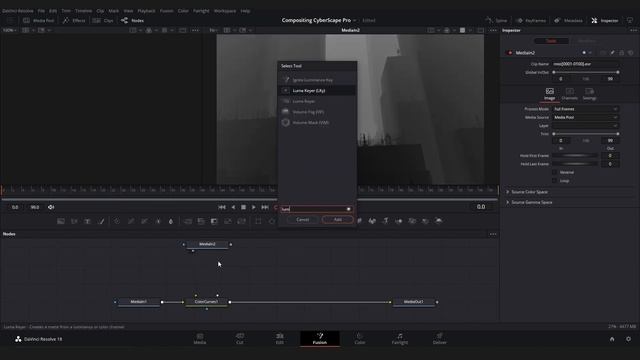The width and height of the screenshot is (640, 360).
Task: Add the Background tool from the toolbar
Action: 61,221
